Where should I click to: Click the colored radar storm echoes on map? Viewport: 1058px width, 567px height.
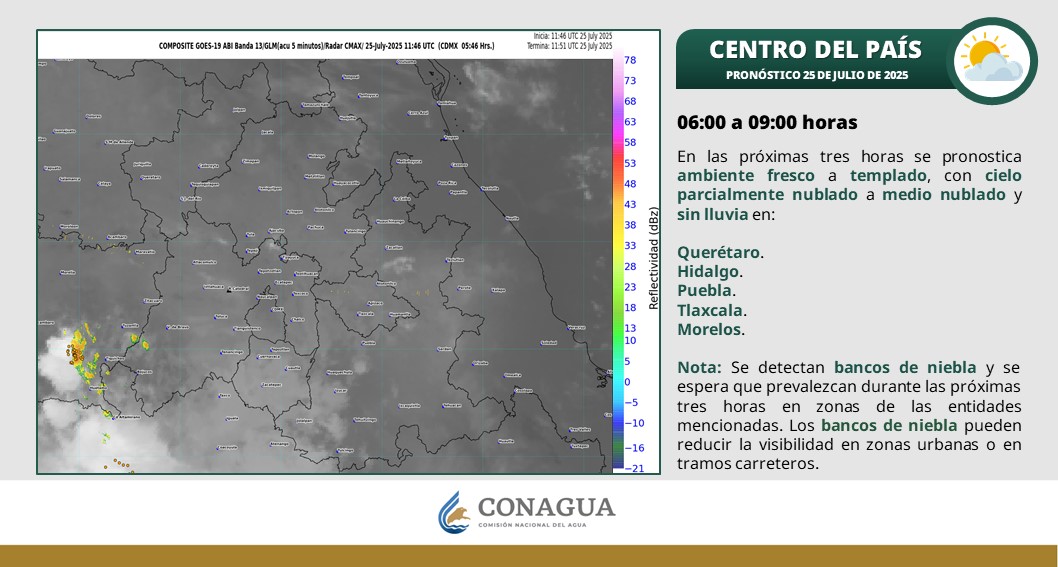click(82, 353)
